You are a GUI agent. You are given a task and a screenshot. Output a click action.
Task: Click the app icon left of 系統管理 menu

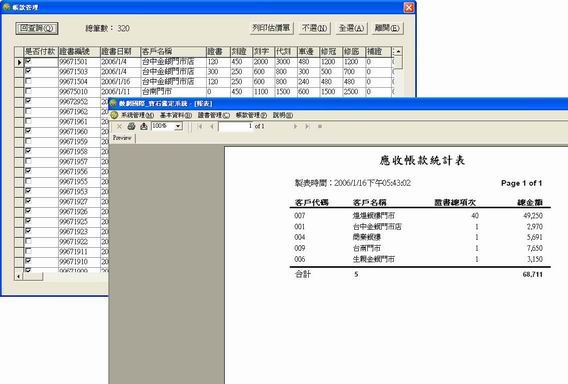point(114,115)
